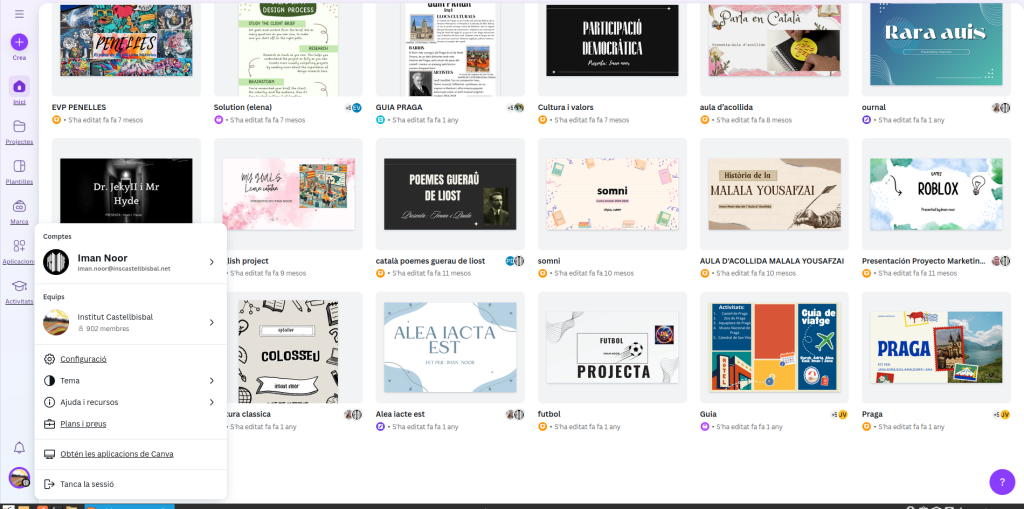This screenshot has width=1024, height=509.
Task: Click the purple Crea plus button
Action: coord(19,42)
